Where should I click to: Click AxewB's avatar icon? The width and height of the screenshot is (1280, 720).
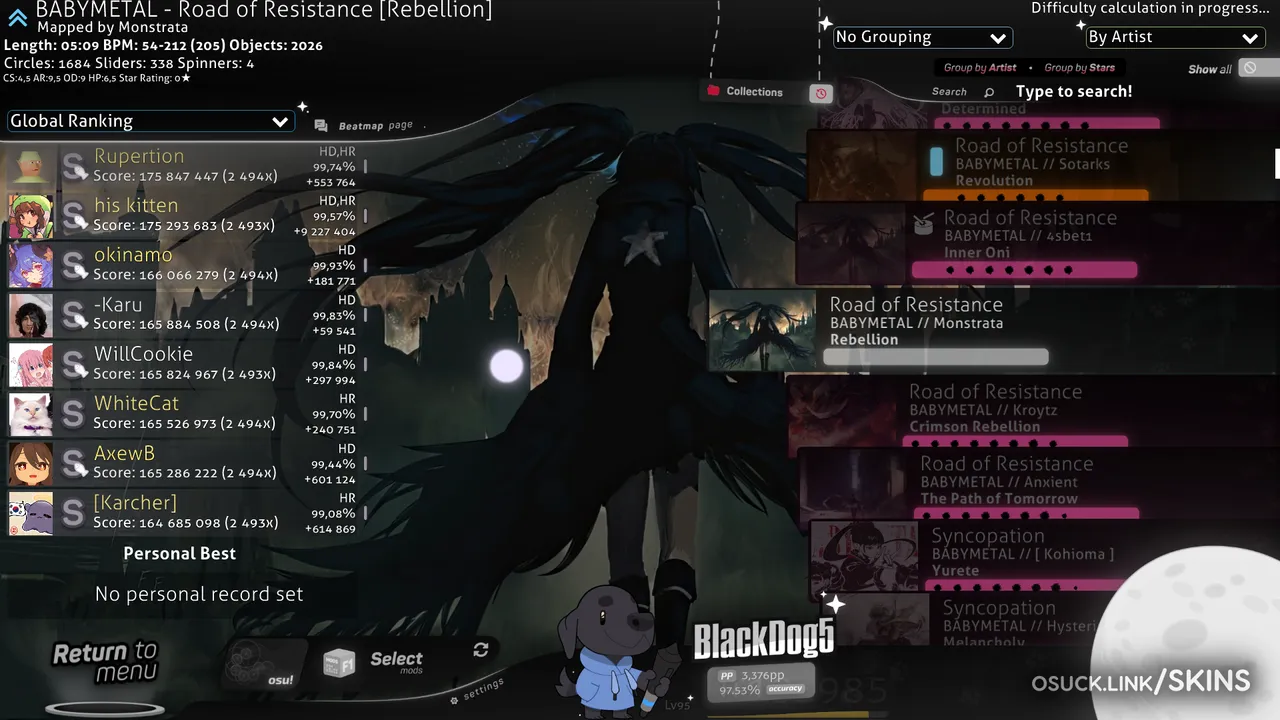tap(30, 463)
